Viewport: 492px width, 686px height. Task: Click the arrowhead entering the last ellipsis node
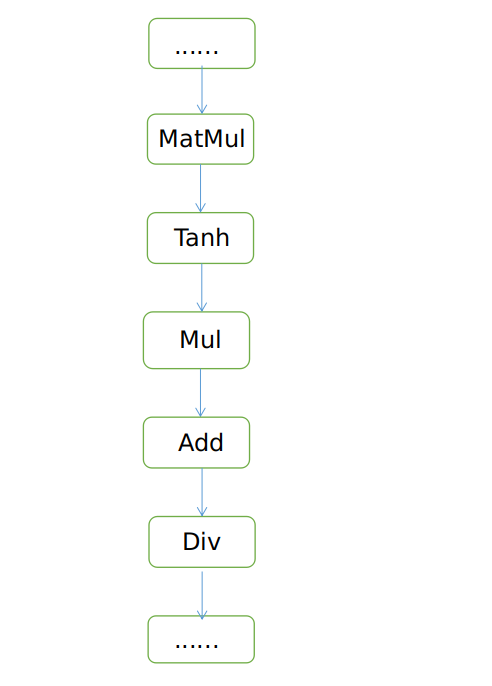click(202, 615)
